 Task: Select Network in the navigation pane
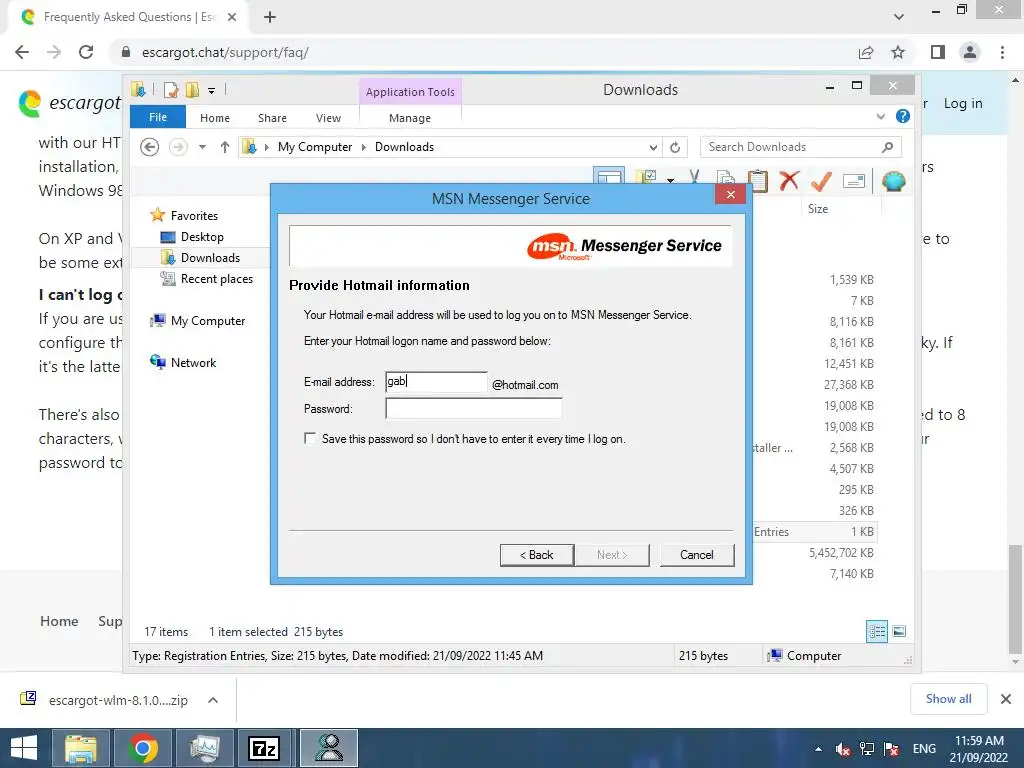click(x=193, y=362)
